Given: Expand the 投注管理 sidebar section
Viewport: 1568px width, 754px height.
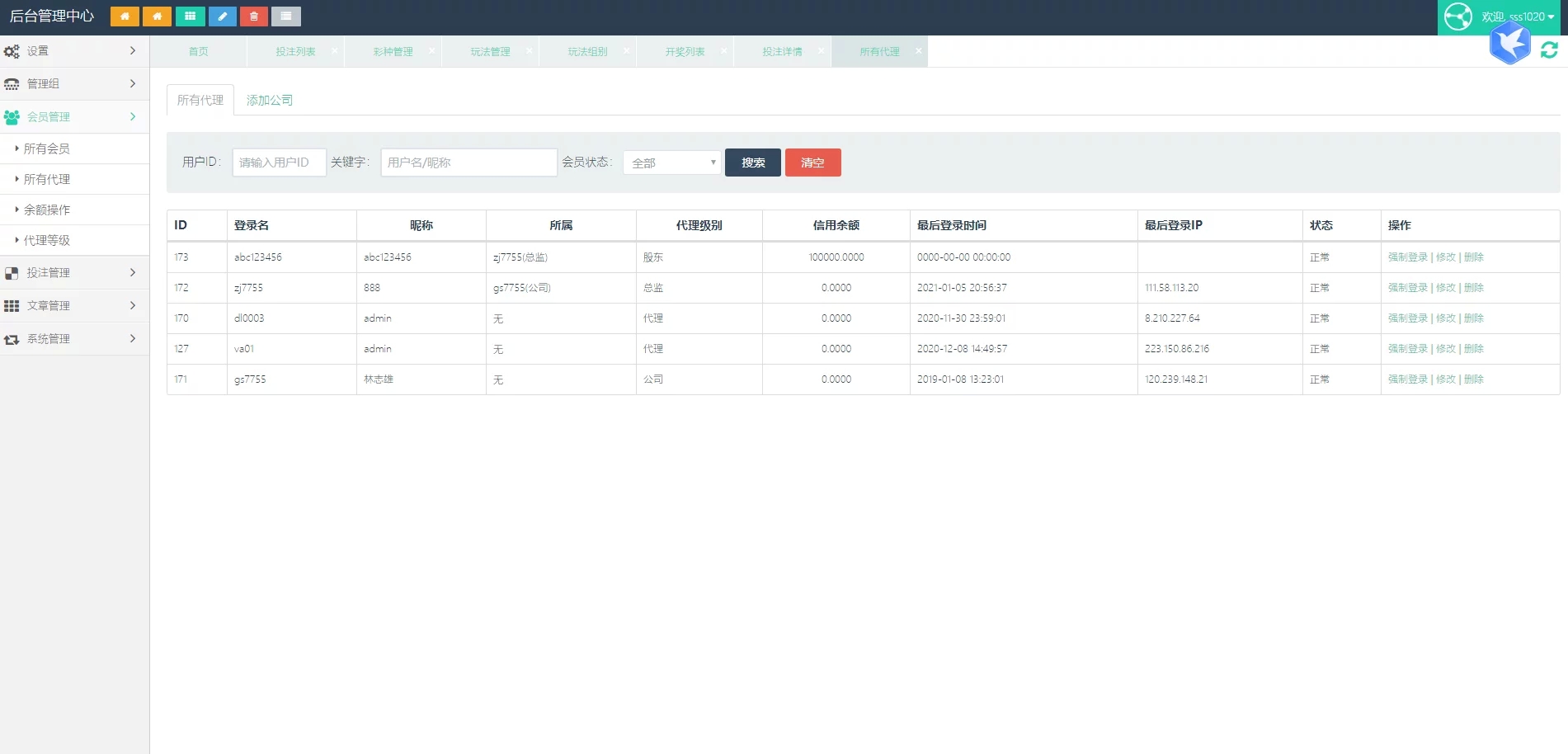Looking at the screenshot, I should click(74, 273).
